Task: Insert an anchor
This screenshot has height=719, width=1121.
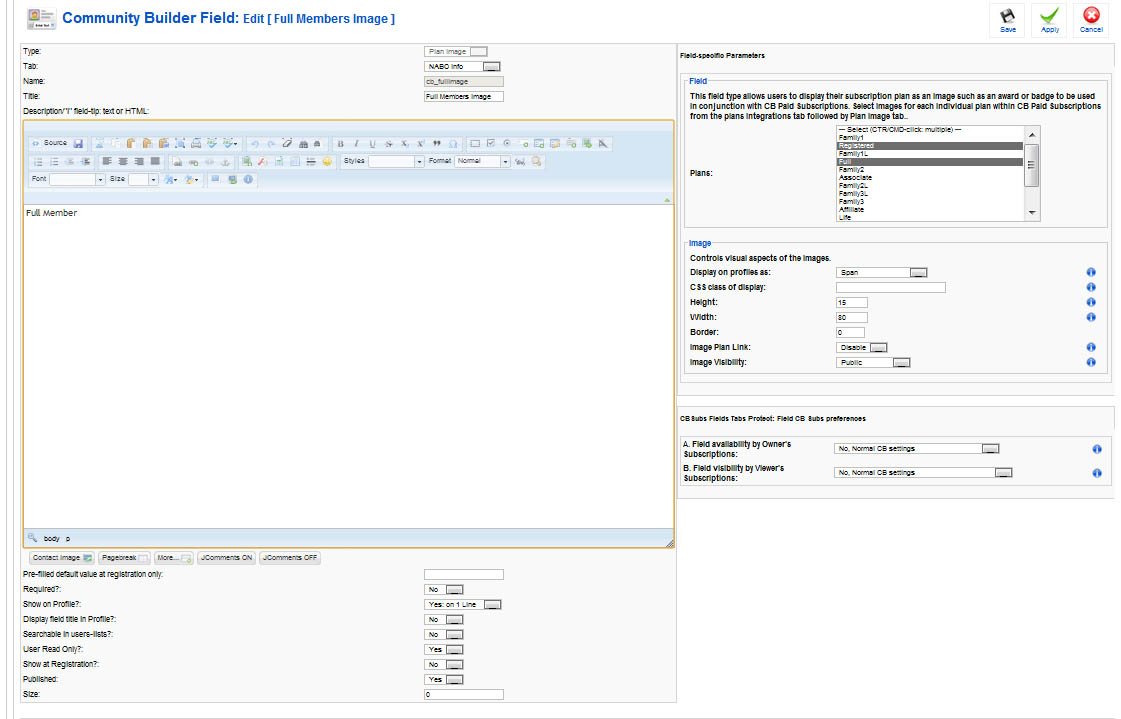Action: [225, 162]
